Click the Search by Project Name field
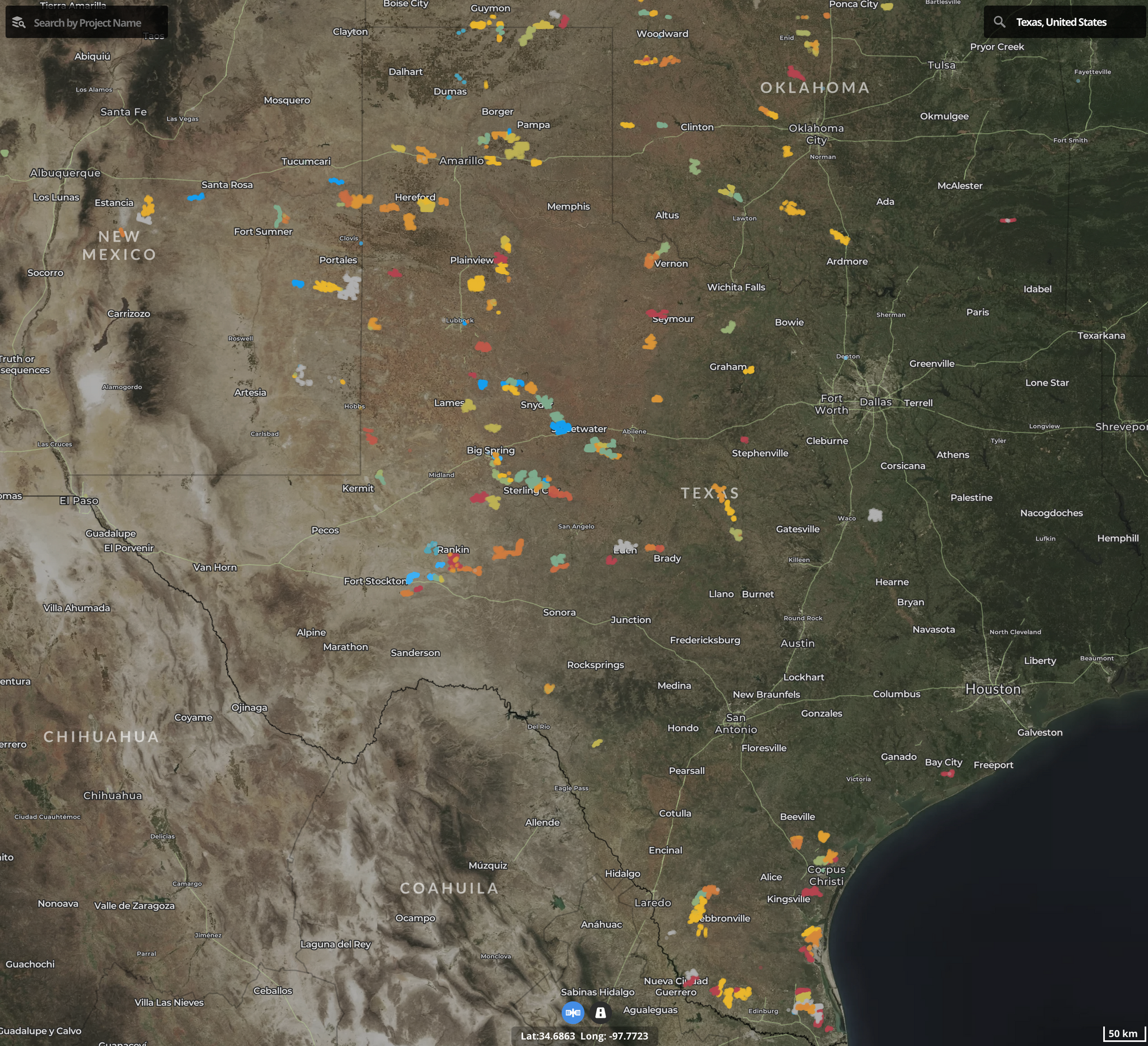The height and width of the screenshot is (1046, 1148). click(x=92, y=23)
